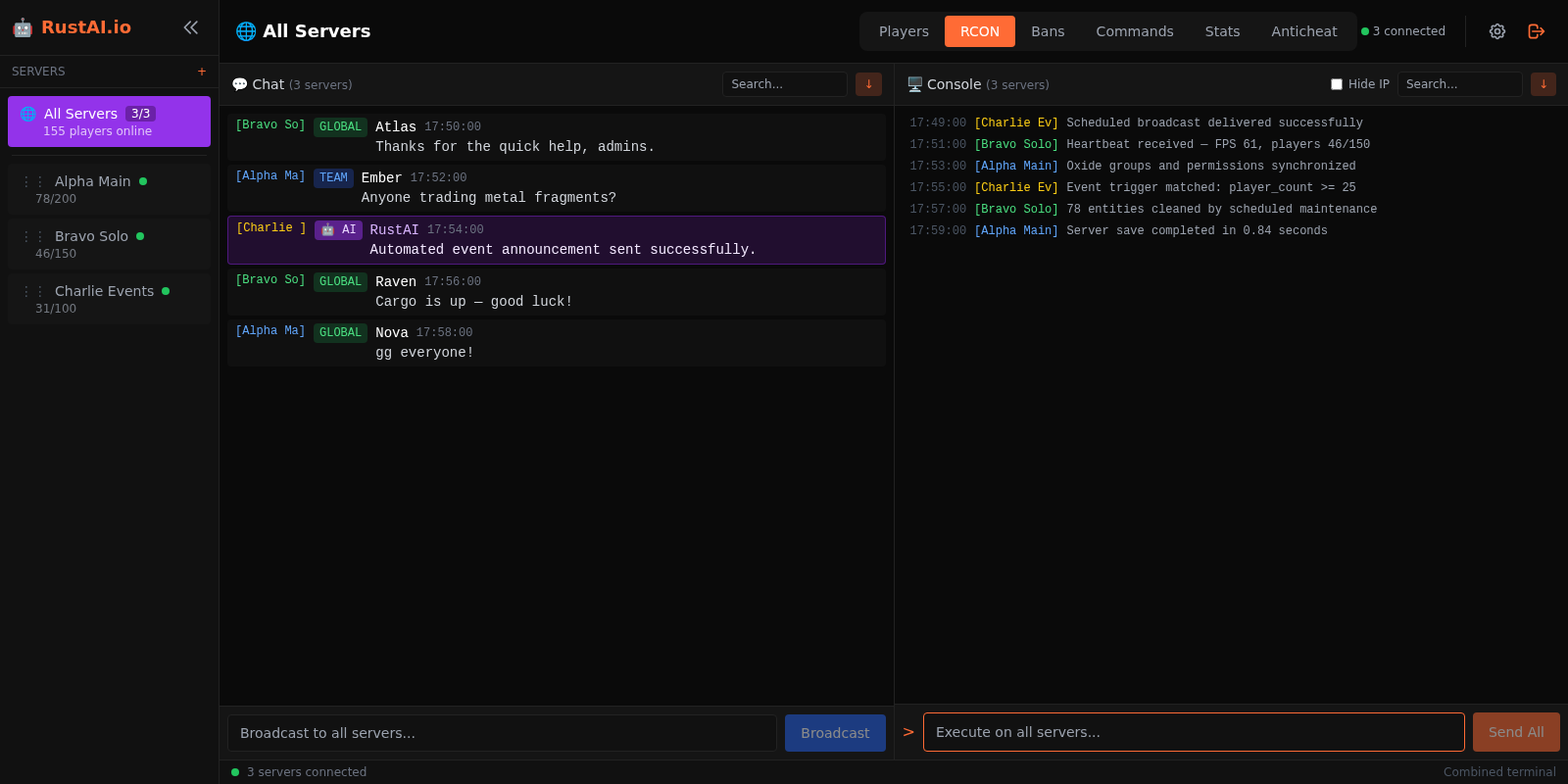Click the GLOBAL tag on Atlas message
The height and width of the screenshot is (784, 1568).
tap(340, 127)
